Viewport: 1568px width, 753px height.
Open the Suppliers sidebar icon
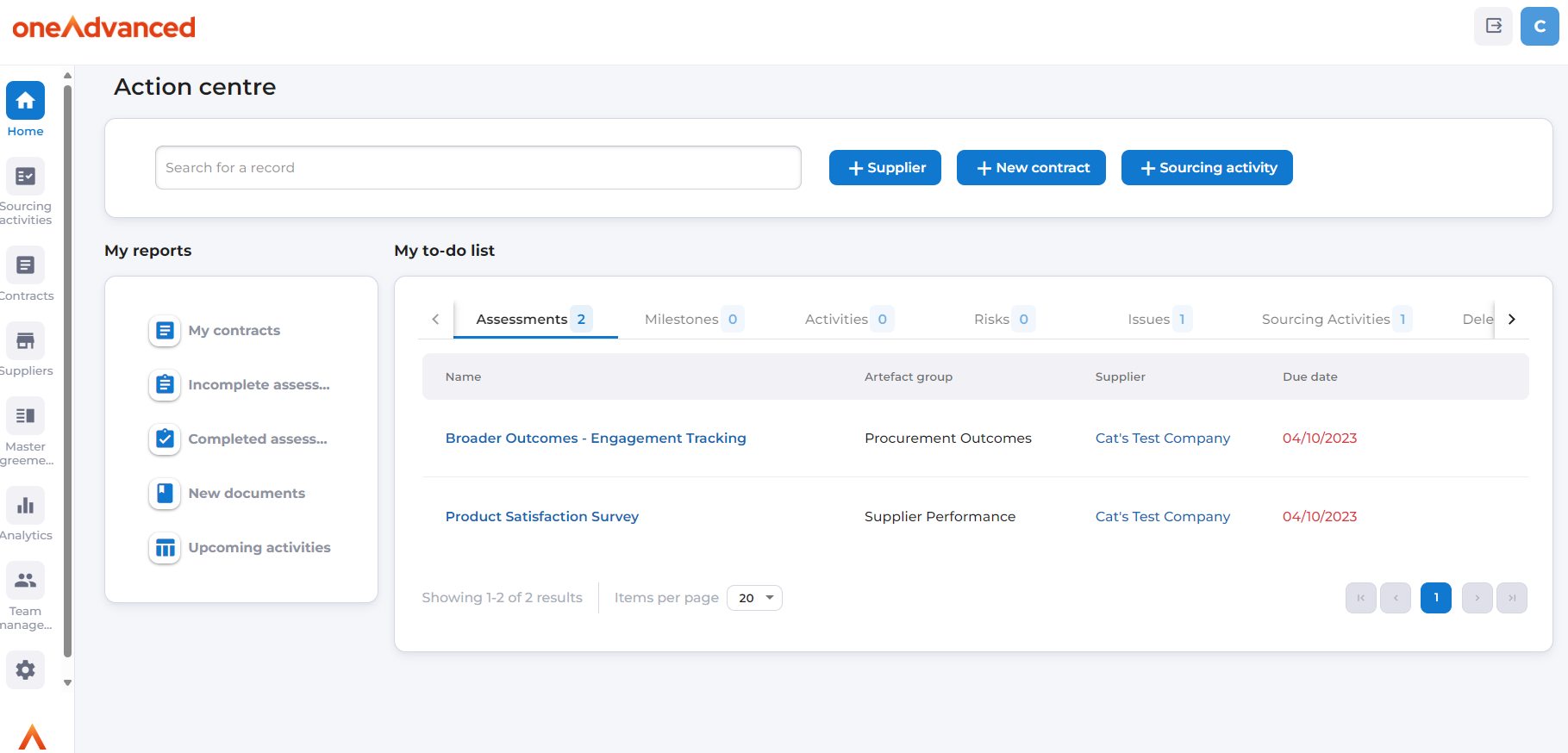tap(26, 341)
